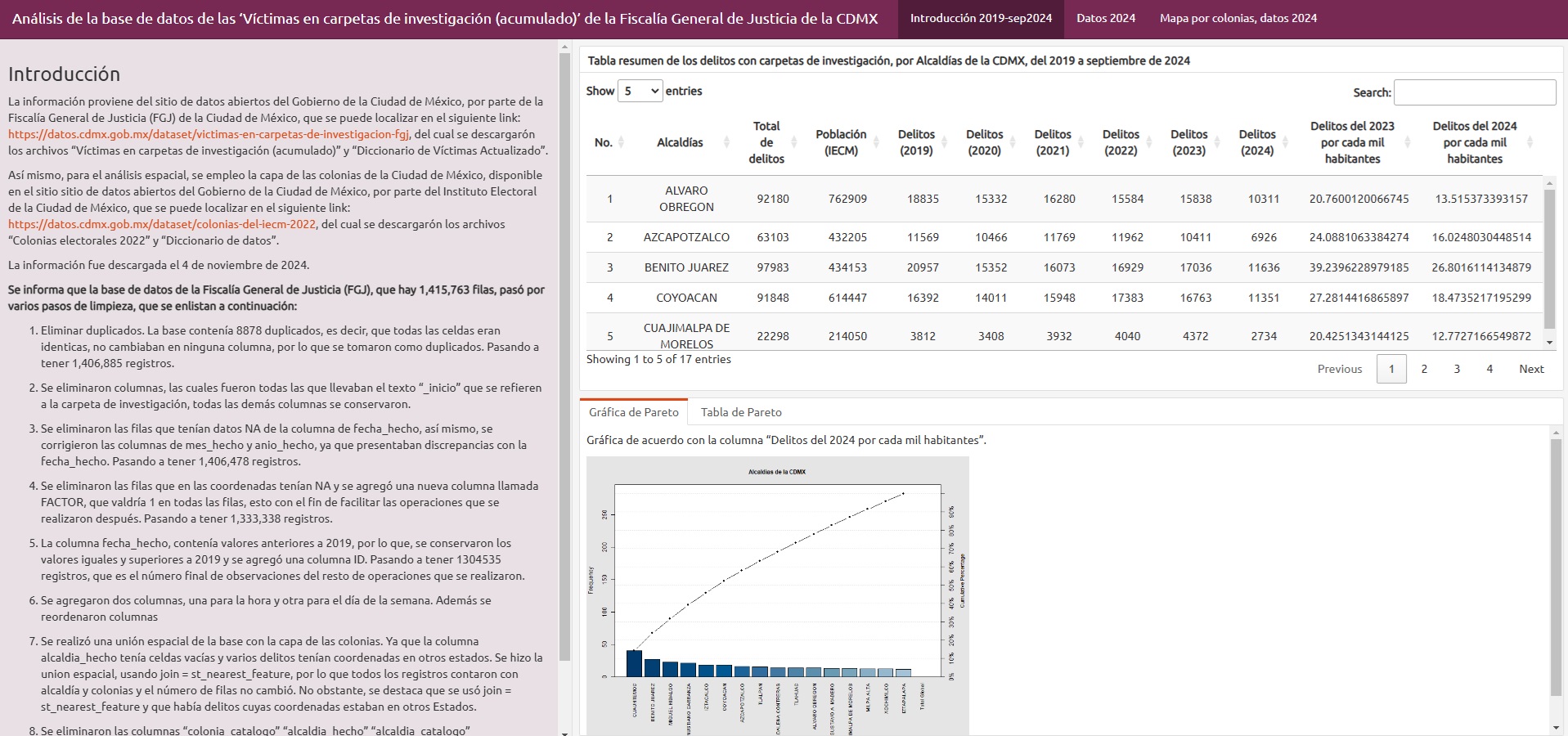Image resolution: width=1568 pixels, height=736 pixels.
Task: Click the population value 432205
Action: point(847,237)
